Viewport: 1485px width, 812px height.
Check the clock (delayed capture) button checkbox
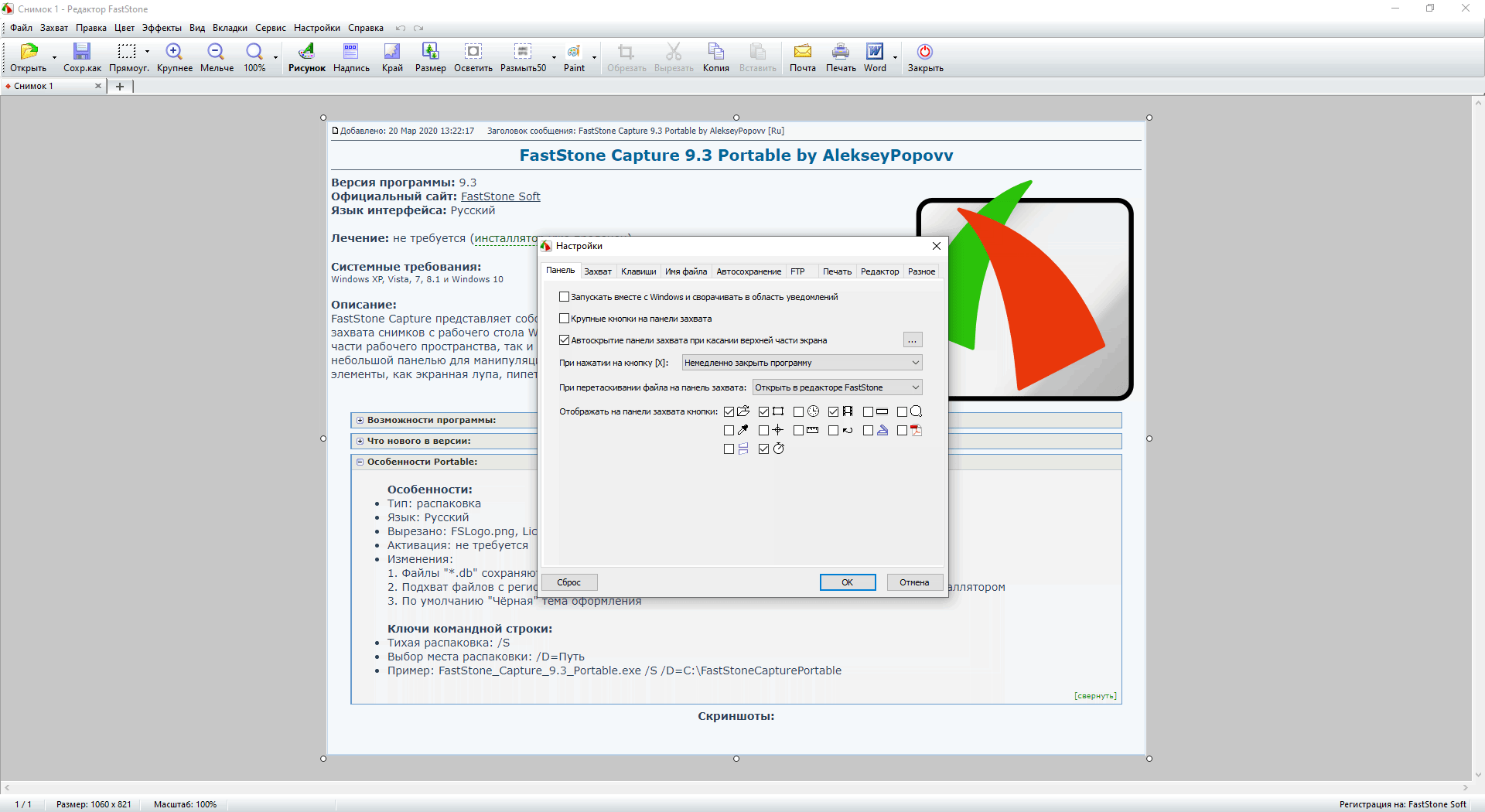coord(798,412)
